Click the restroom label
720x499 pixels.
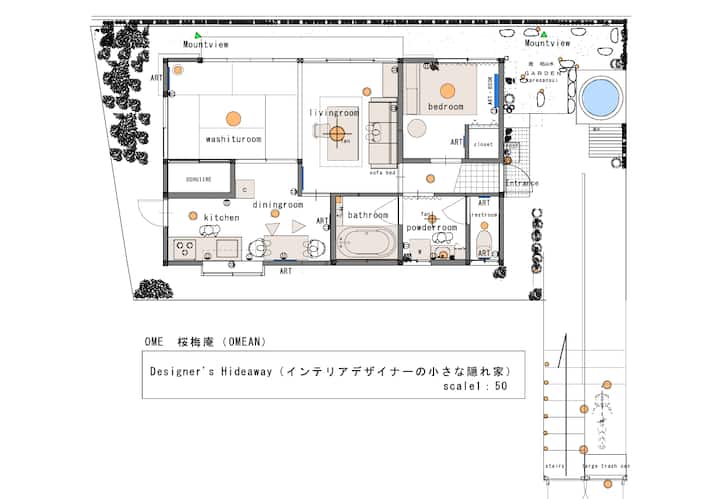[484, 214]
